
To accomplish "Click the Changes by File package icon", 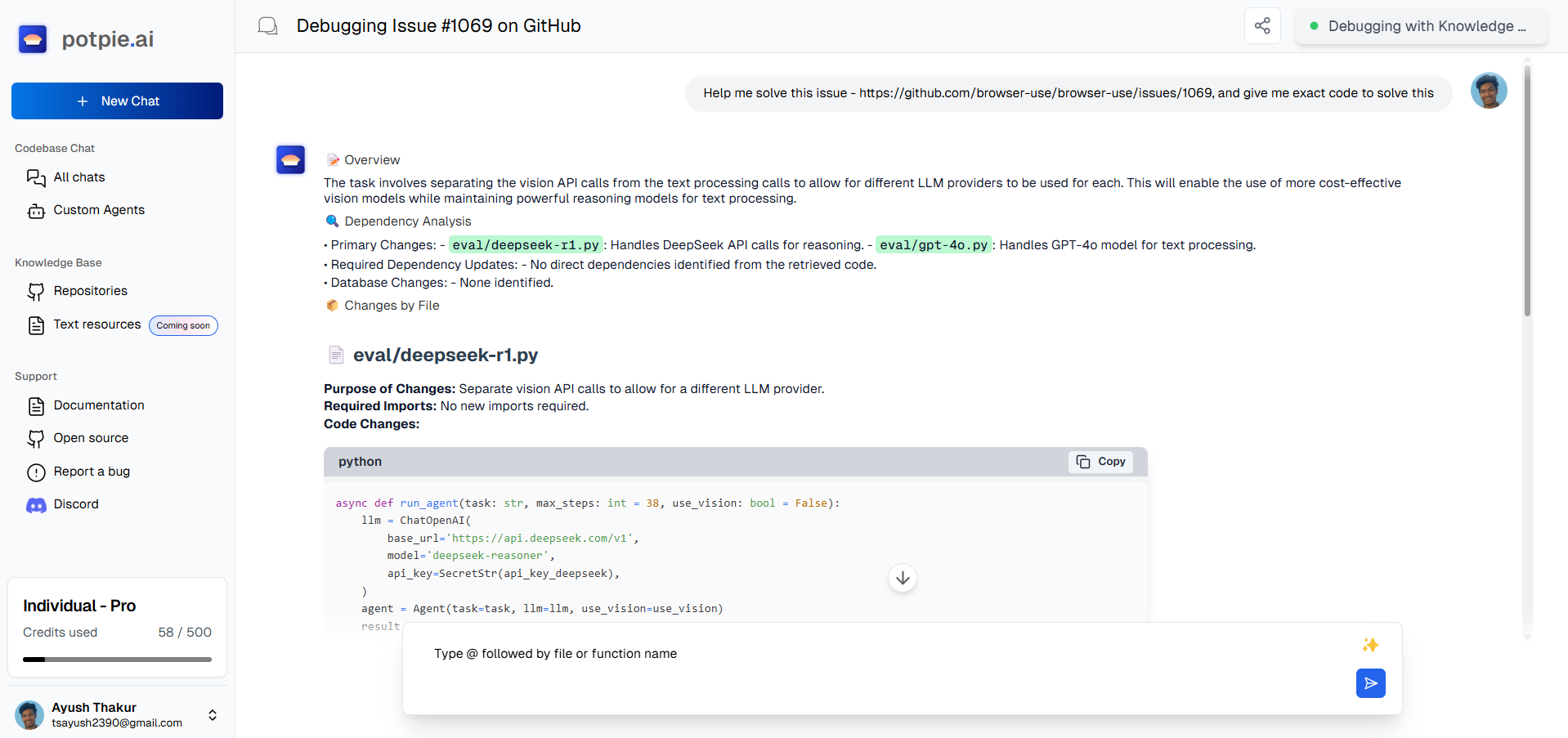I will pyautogui.click(x=332, y=306).
